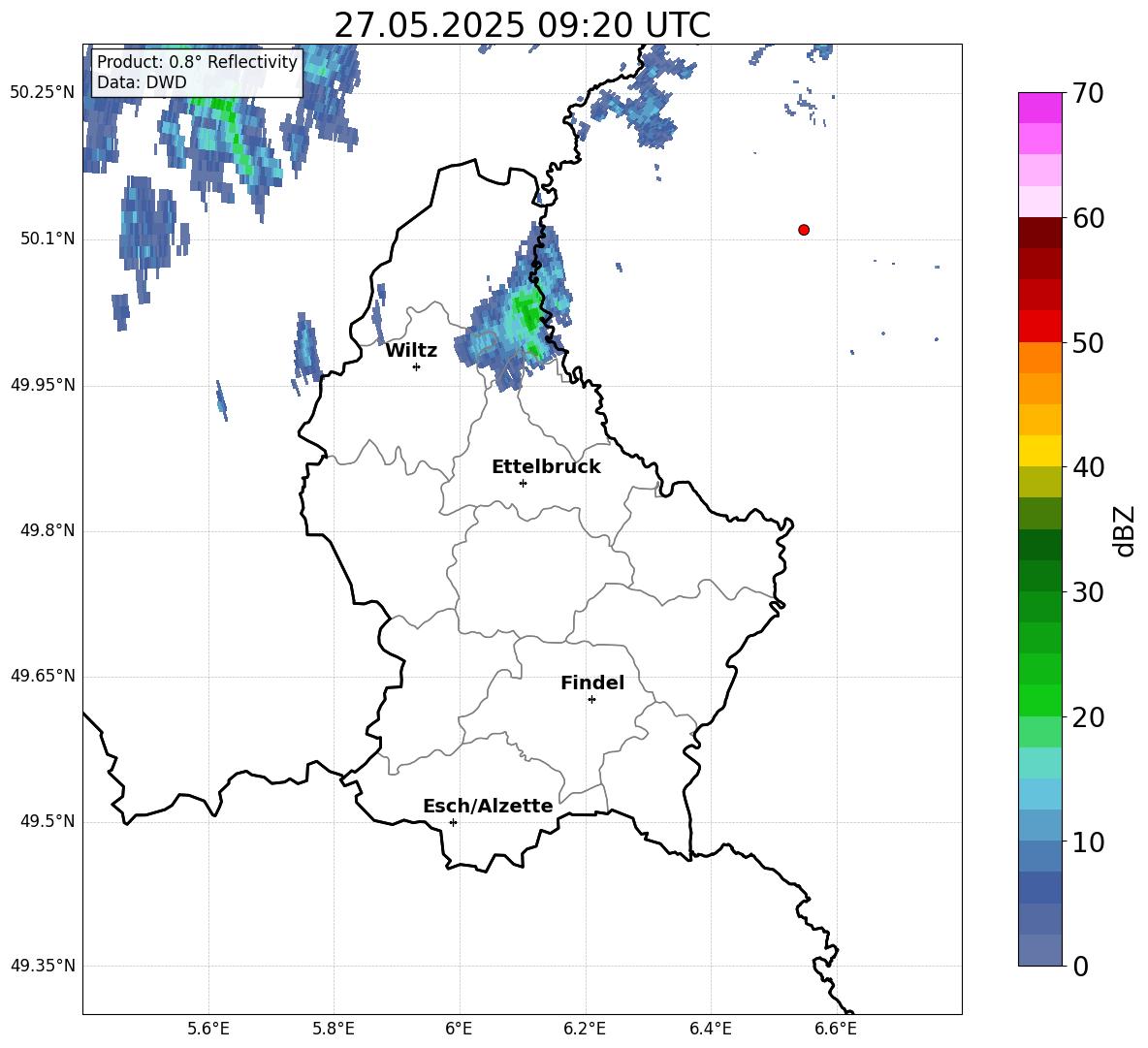
Task: Click the colorbar tick value 70
Action: (1088, 94)
